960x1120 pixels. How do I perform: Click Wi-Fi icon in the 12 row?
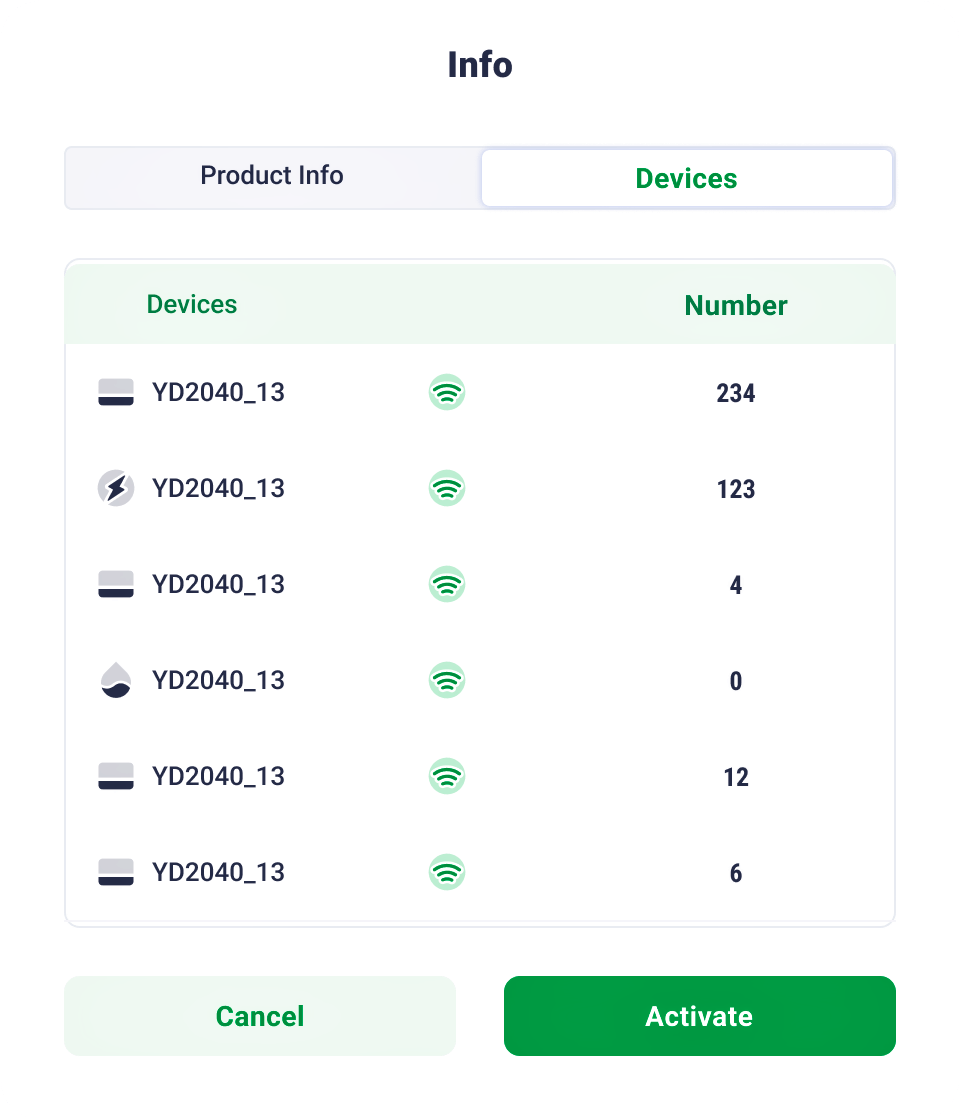447,777
